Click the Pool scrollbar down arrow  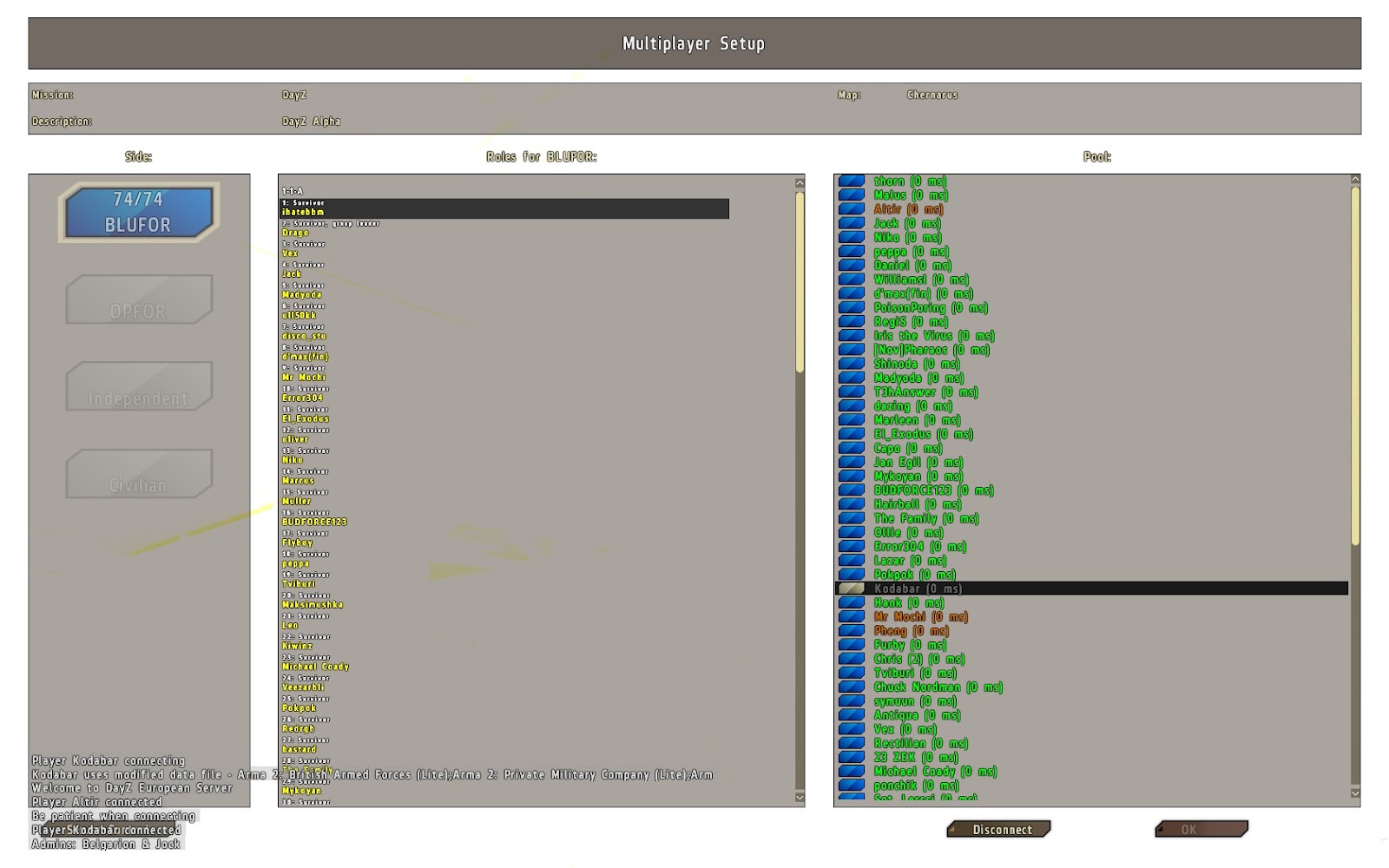(1355, 793)
